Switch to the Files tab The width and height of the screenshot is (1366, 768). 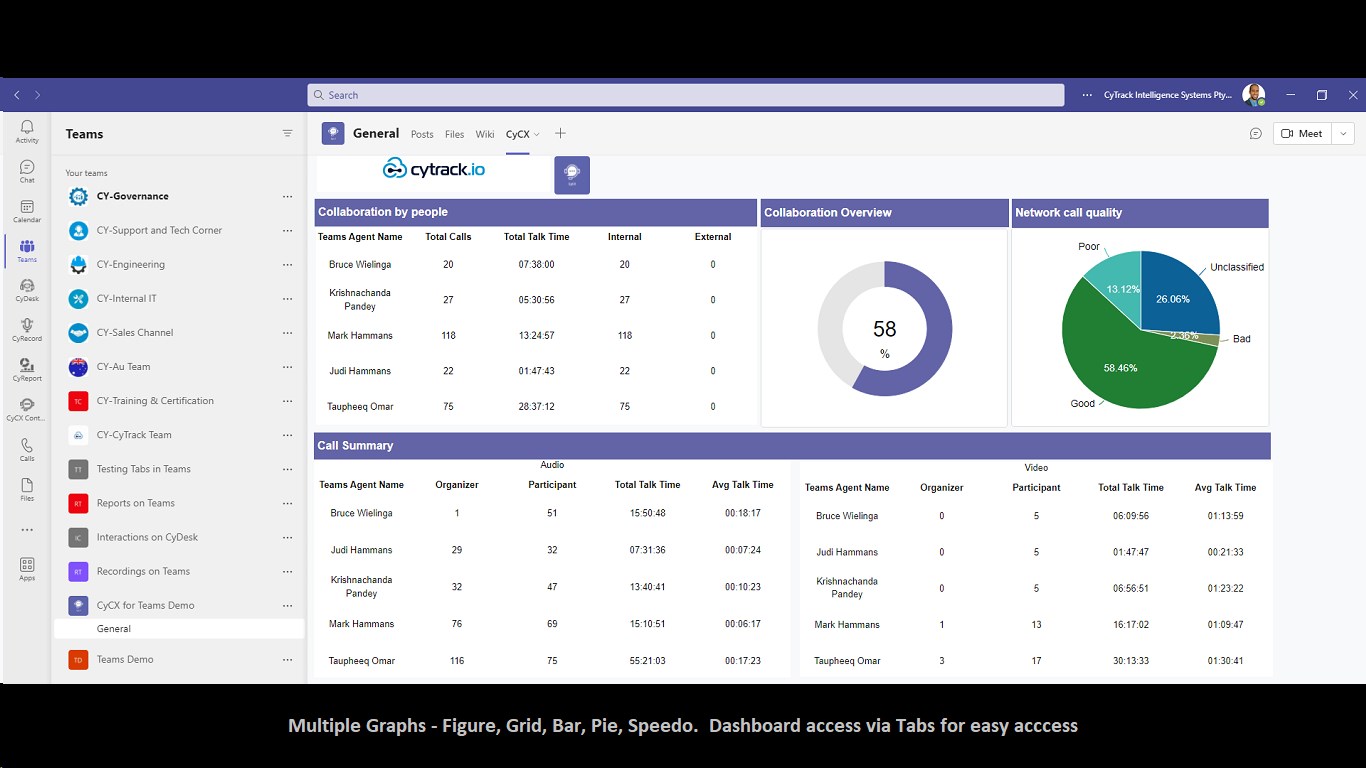(x=455, y=134)
